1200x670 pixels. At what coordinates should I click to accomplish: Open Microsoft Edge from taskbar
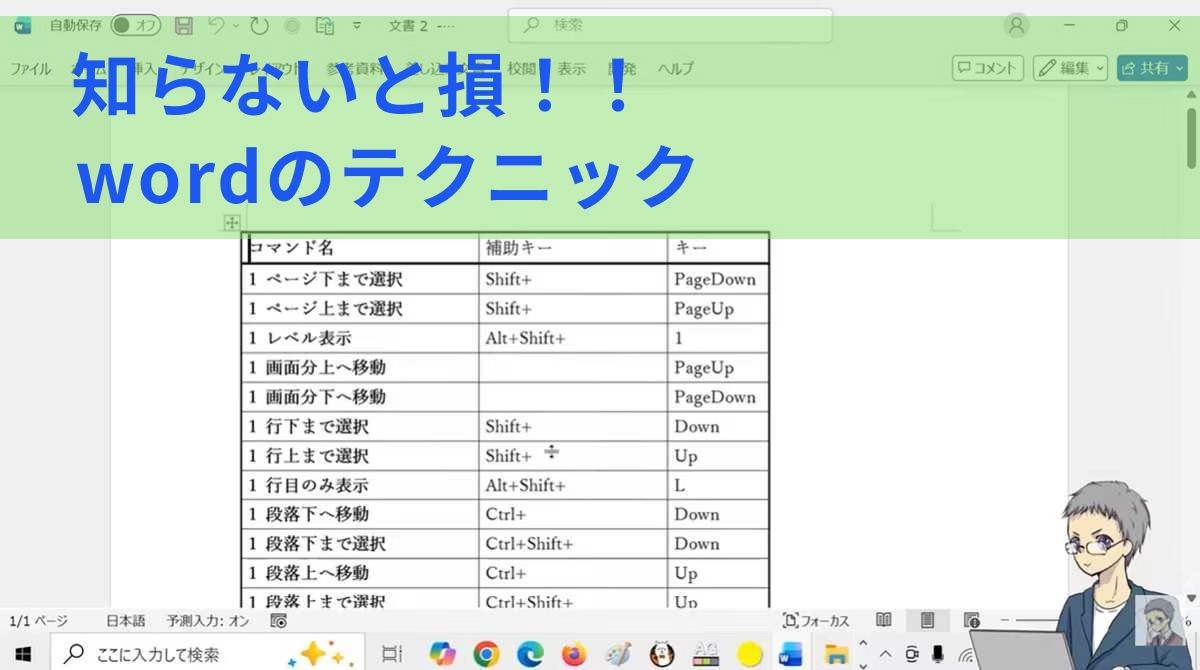pyautogui.click(x=530, y=654)
